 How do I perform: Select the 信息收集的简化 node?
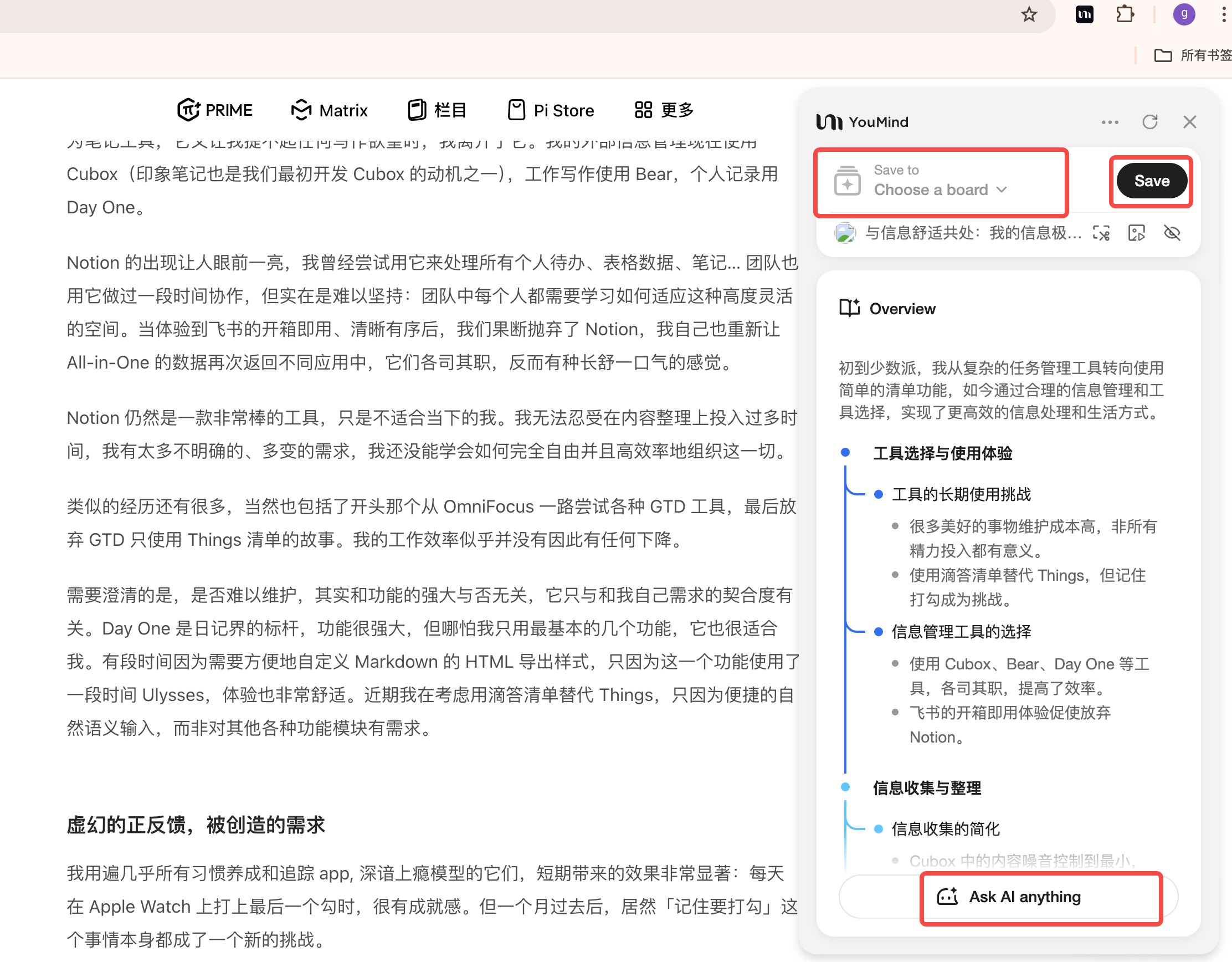(945, 829)
